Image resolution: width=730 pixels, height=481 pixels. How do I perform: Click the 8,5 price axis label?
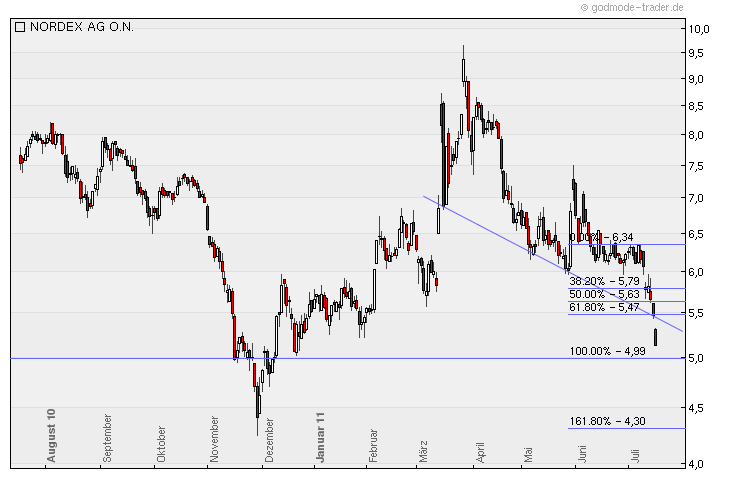(x=696, y=107)
